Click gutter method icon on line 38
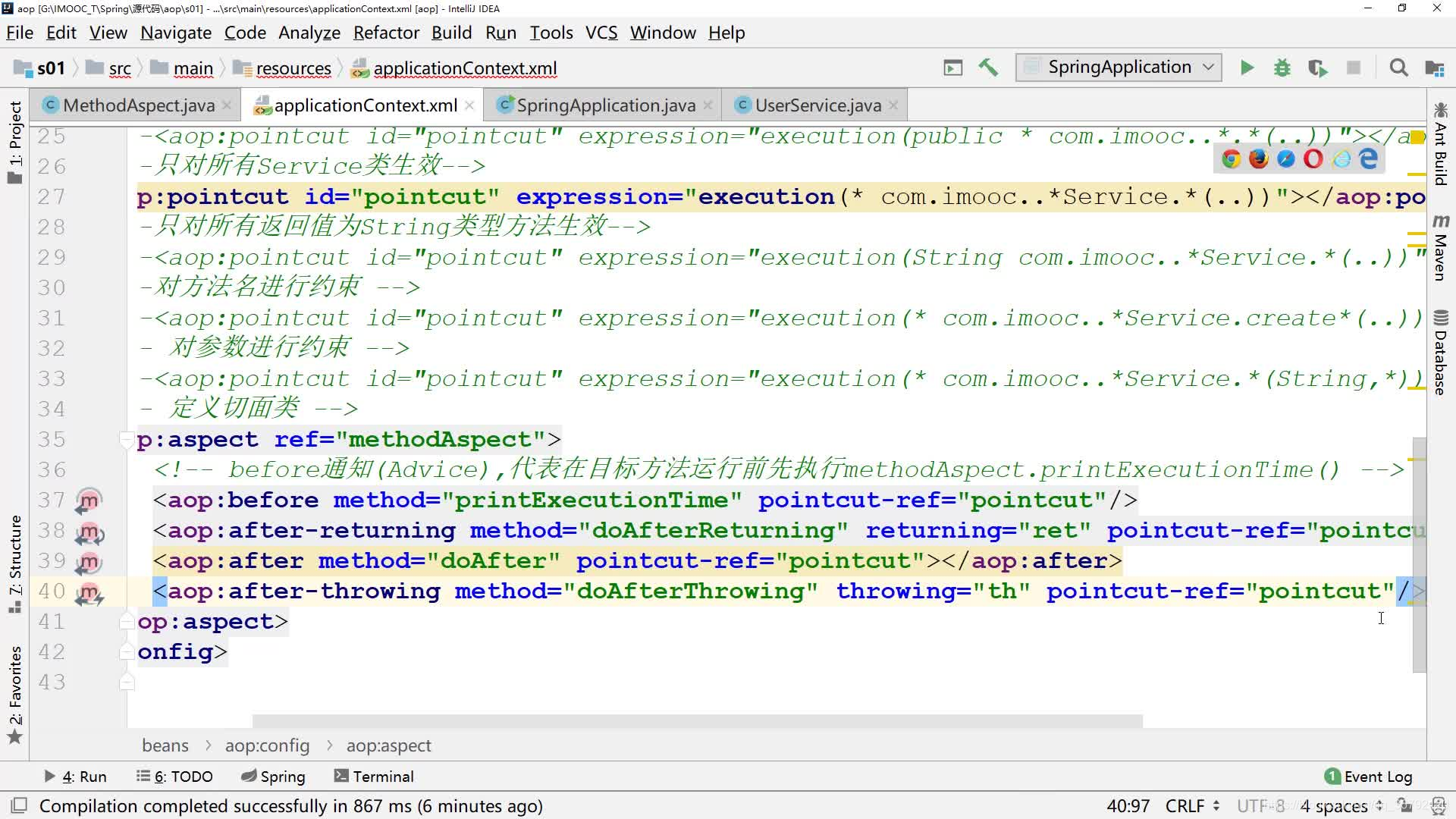The width and height of the screenshot is (1456, 819). (x=89, y=532)
